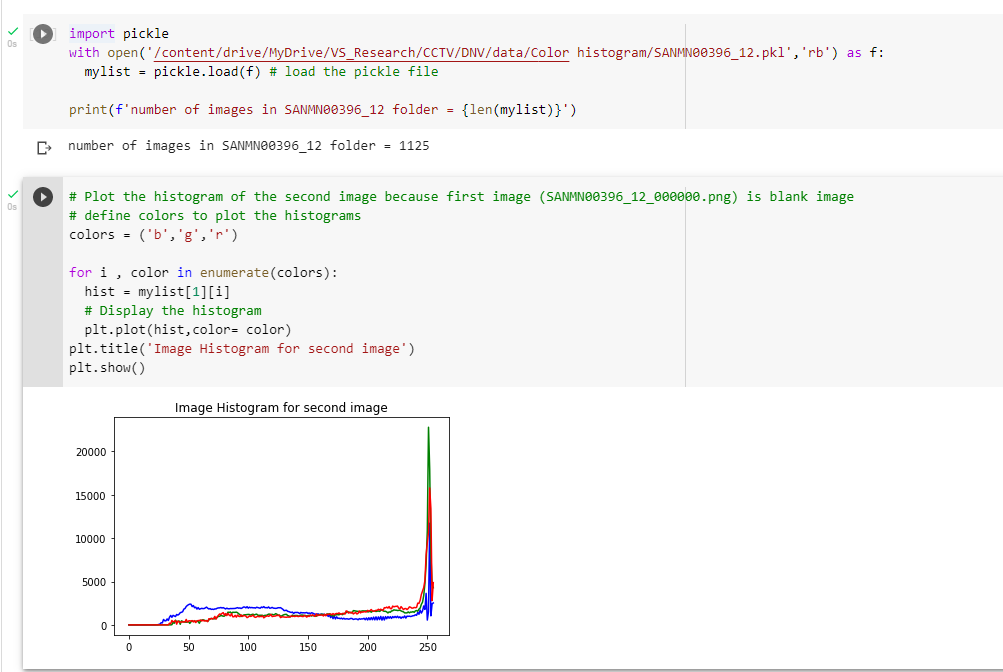Click the x-axis label 250 on plot
Viewport: 1003px width, 672px height.
coord(428,647)
